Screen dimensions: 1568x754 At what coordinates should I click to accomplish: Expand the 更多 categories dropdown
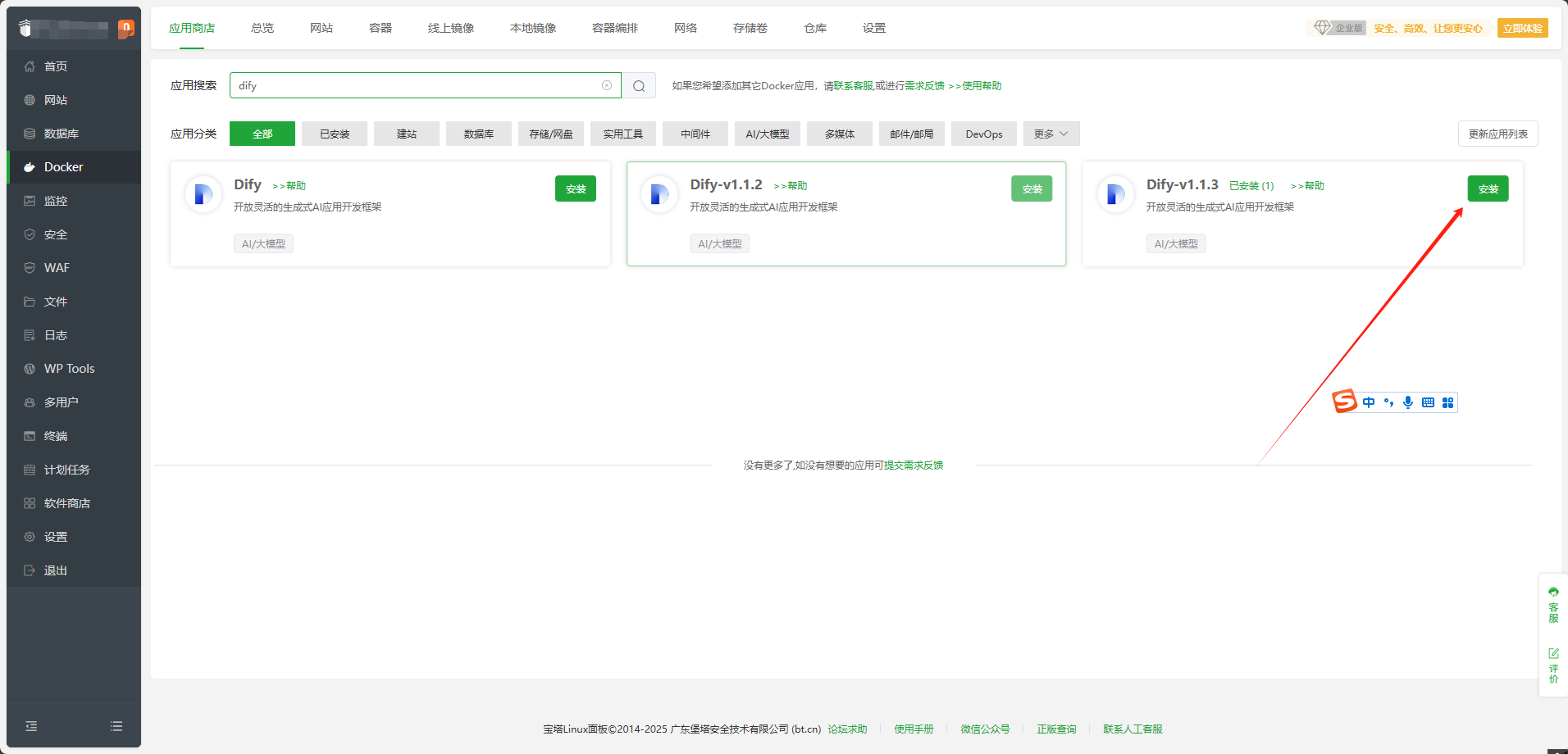click(x=1051, y=134)
